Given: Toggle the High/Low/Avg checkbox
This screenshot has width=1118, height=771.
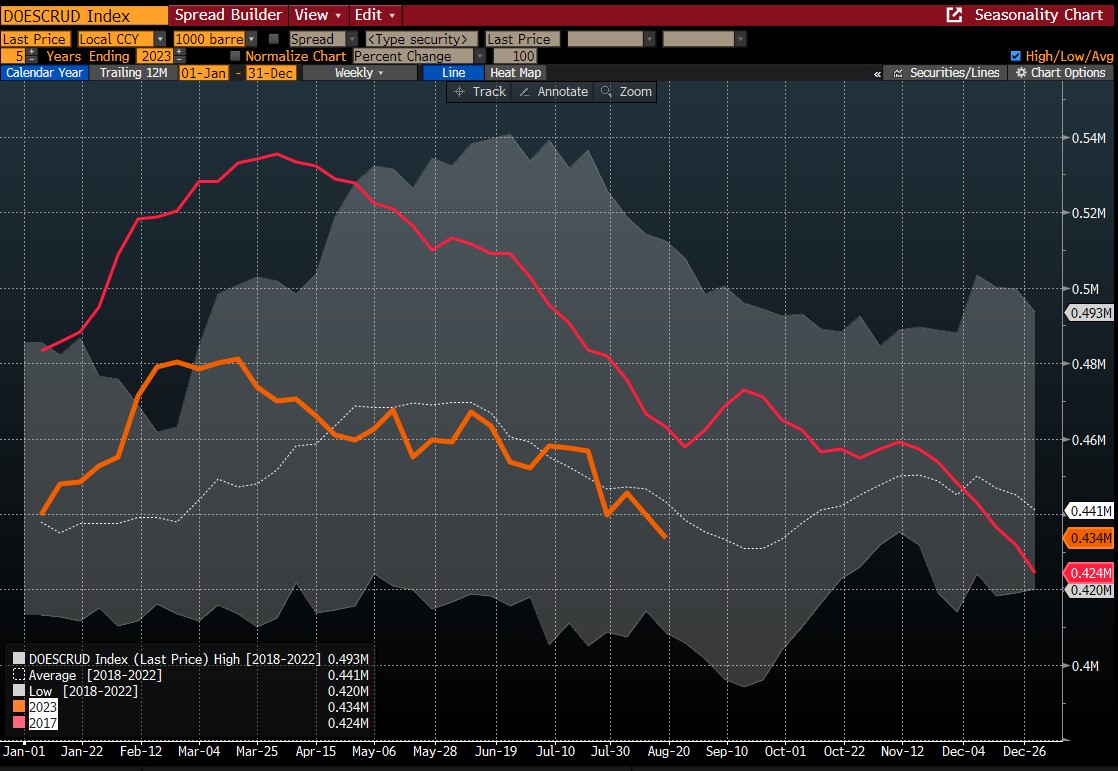Looking at the screenshot, I should click(x=1016, y=56).
